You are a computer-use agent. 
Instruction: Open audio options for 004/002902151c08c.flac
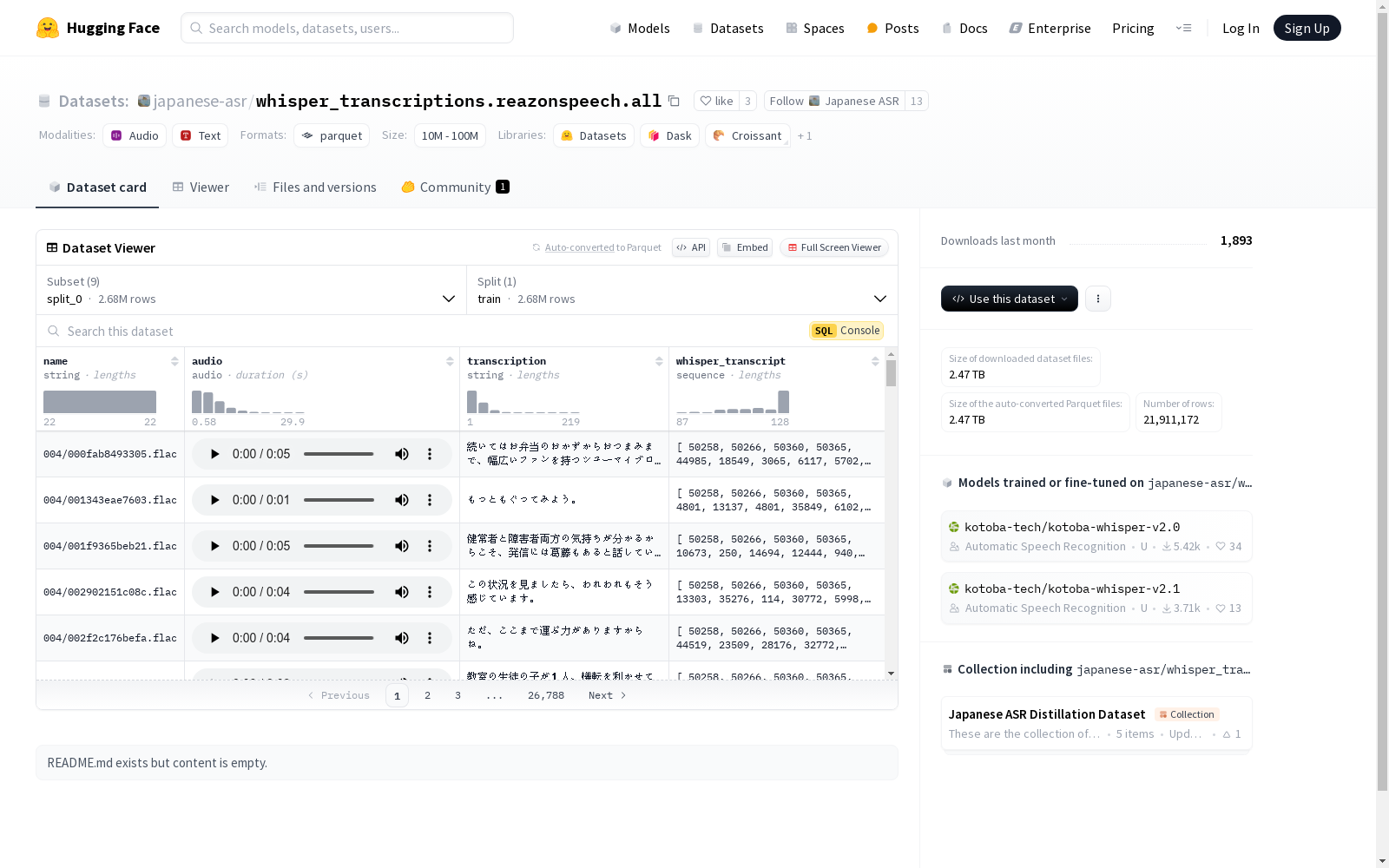coord(430,592)
